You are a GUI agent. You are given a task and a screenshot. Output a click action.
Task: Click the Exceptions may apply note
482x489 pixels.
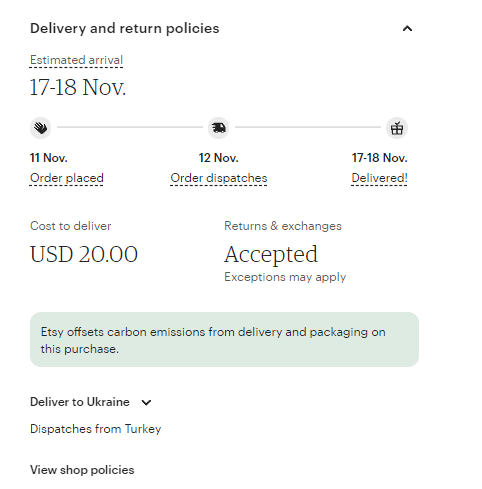pos(285,277)
